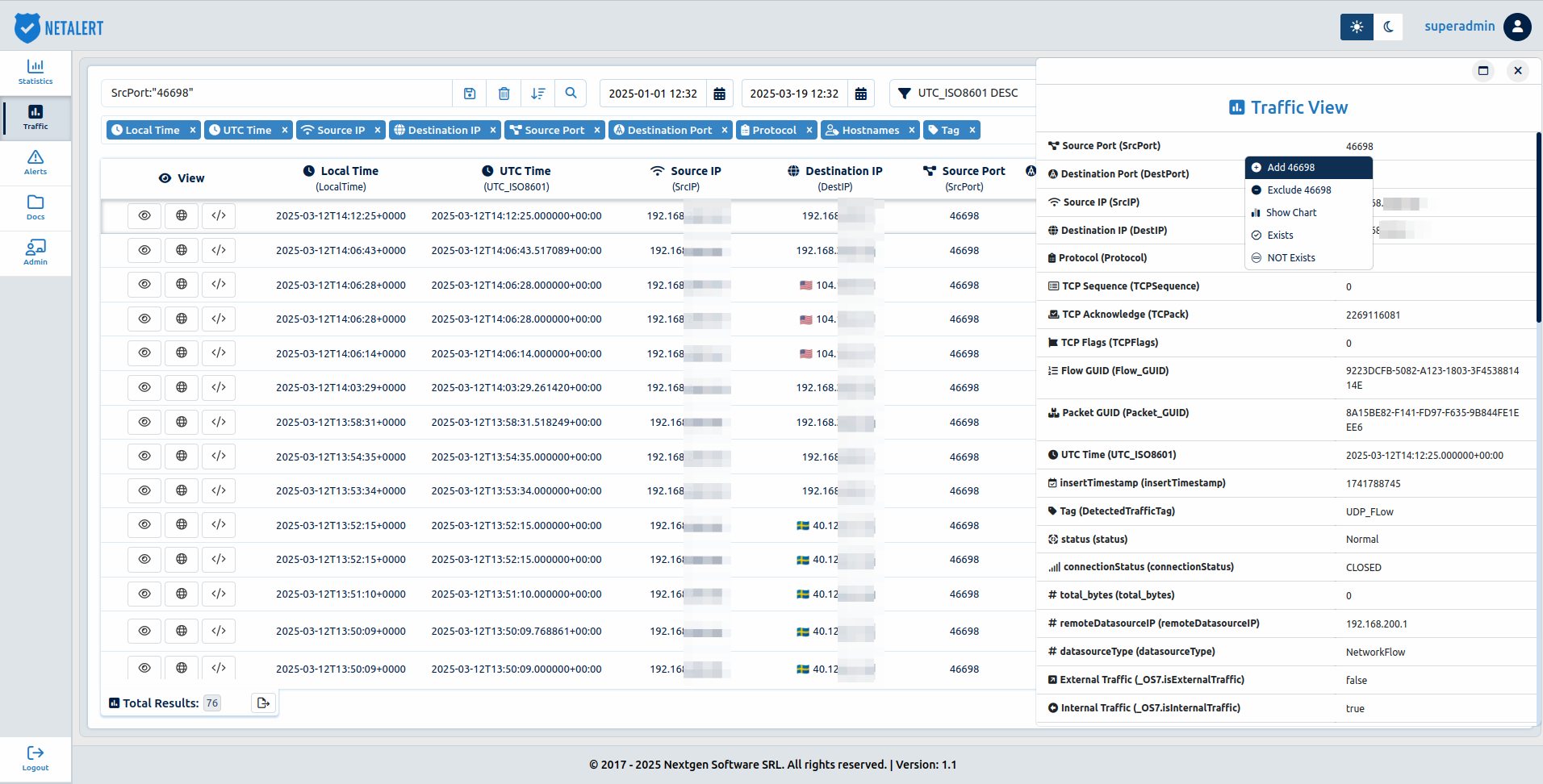Click the end date field 2025-03-19 12:32

[x=794, y=94]
